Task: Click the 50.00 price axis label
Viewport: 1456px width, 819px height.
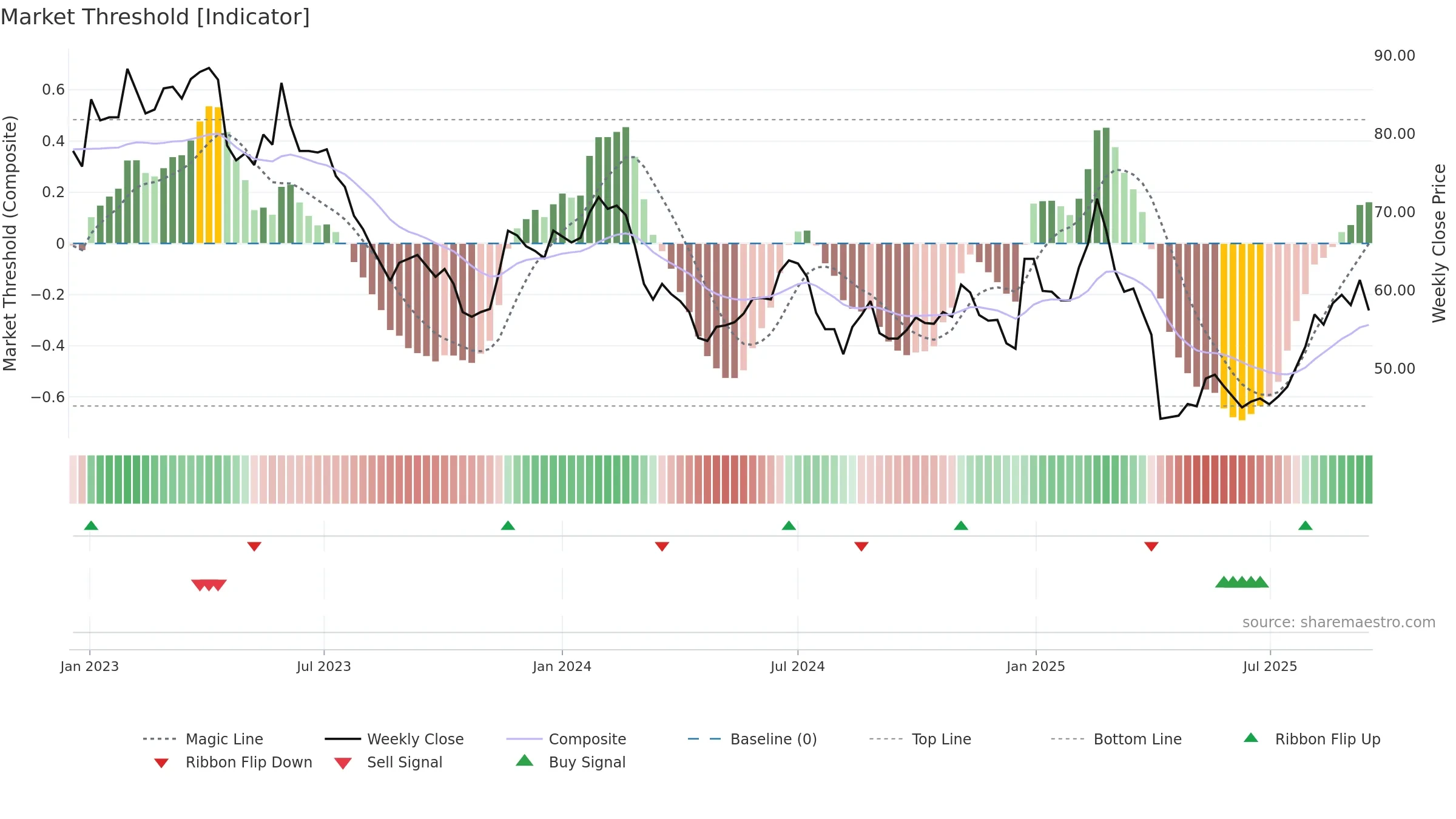Action: tap(1394, 368)
